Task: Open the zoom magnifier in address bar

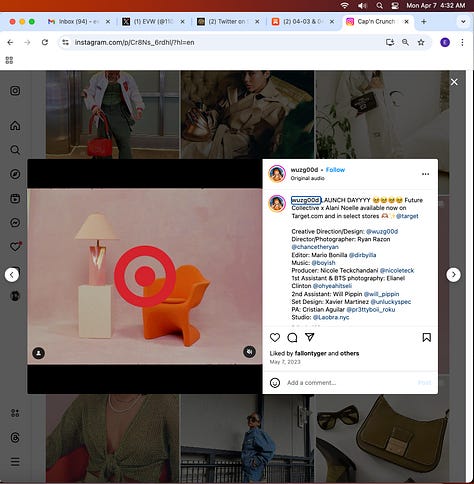Action: coord(405,42)
